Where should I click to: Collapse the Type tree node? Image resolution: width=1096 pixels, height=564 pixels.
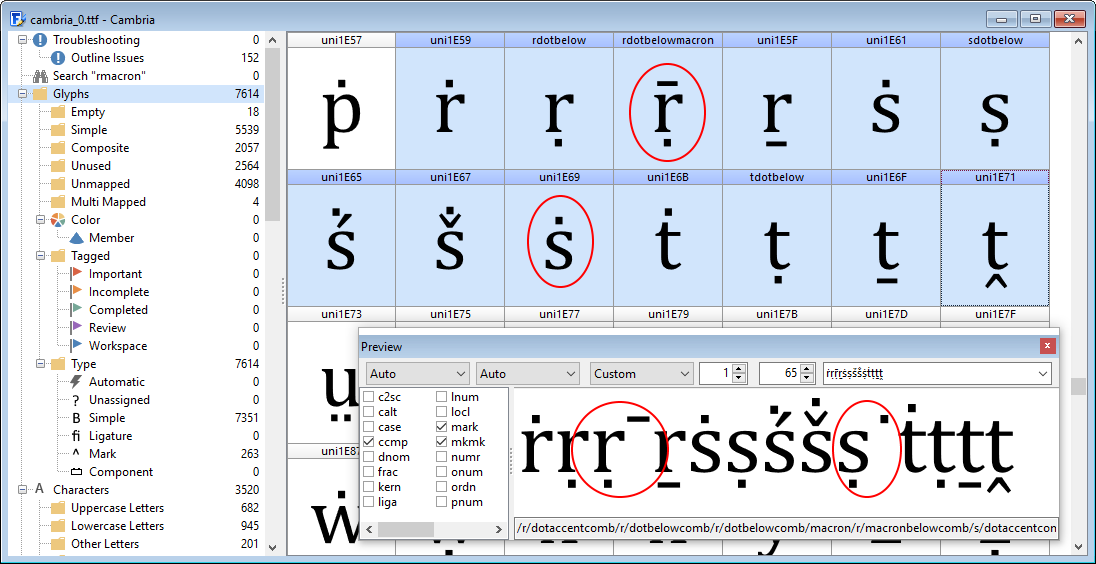40,364
